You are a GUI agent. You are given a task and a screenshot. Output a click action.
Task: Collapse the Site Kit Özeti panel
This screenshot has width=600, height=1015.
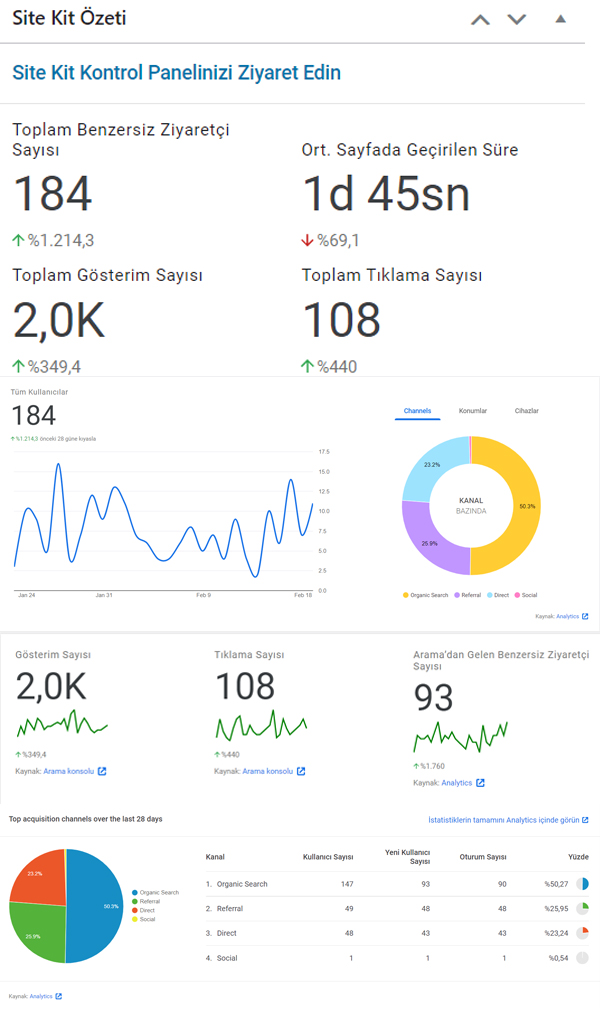coord(561,19)
